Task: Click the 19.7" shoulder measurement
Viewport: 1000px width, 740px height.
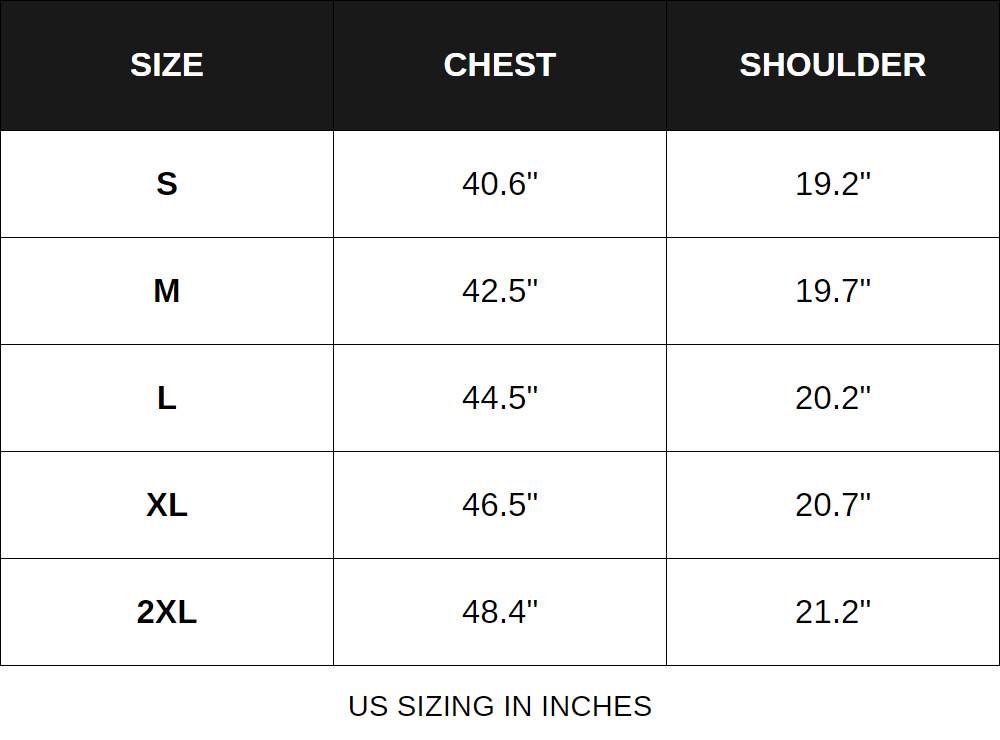Action: click(x=832, y=291)
